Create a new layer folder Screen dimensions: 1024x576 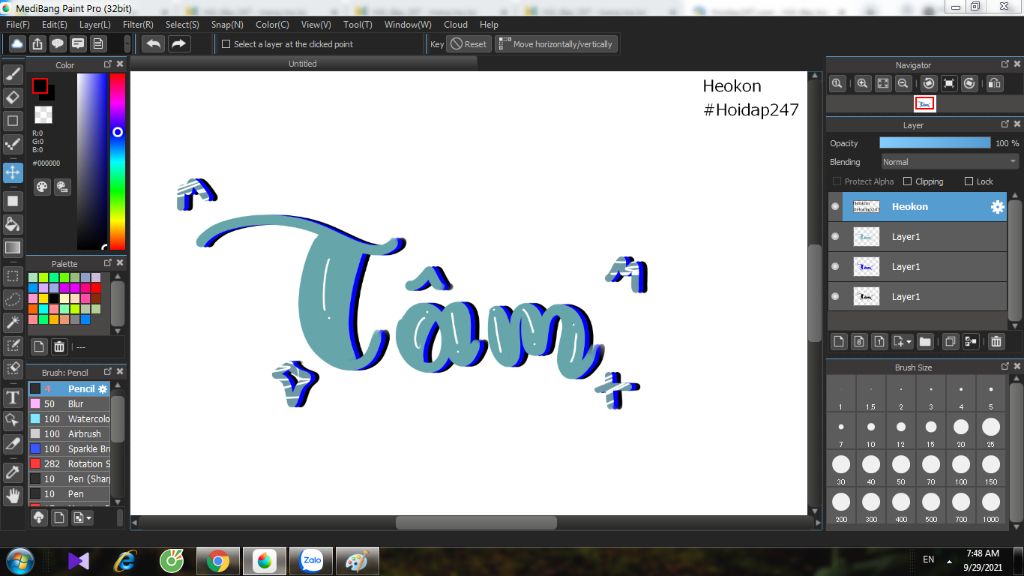pos(925,342)
